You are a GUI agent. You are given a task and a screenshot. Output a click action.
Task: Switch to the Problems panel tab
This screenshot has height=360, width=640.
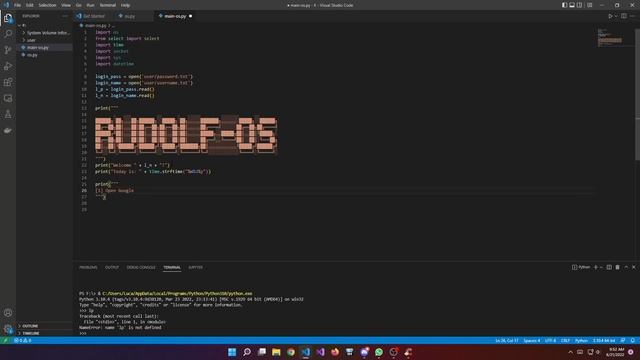(x=88, y=267)
